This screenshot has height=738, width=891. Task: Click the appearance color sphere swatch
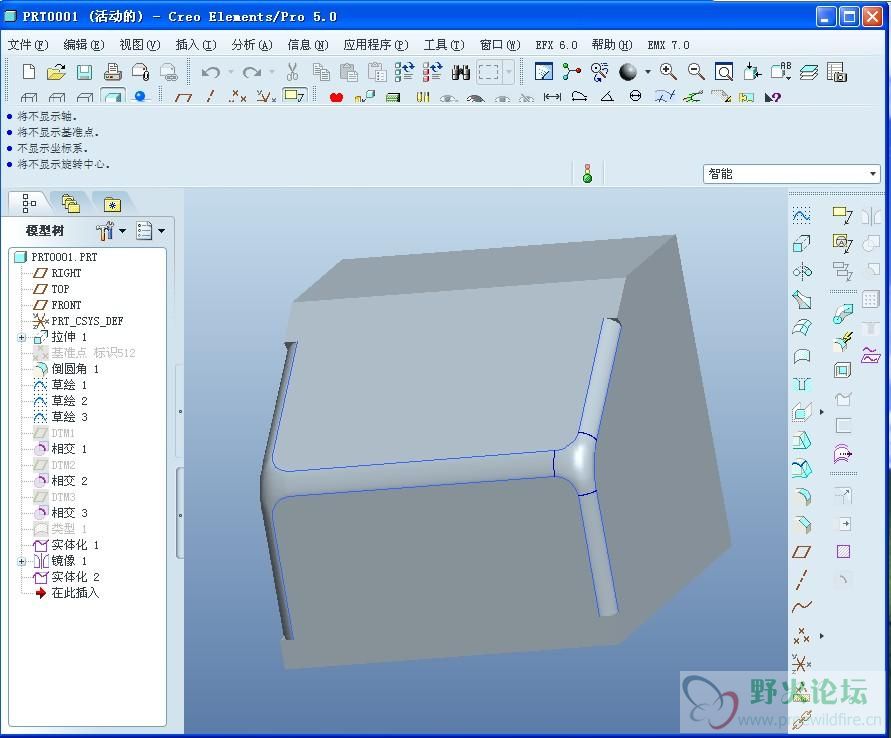(628, 72)
